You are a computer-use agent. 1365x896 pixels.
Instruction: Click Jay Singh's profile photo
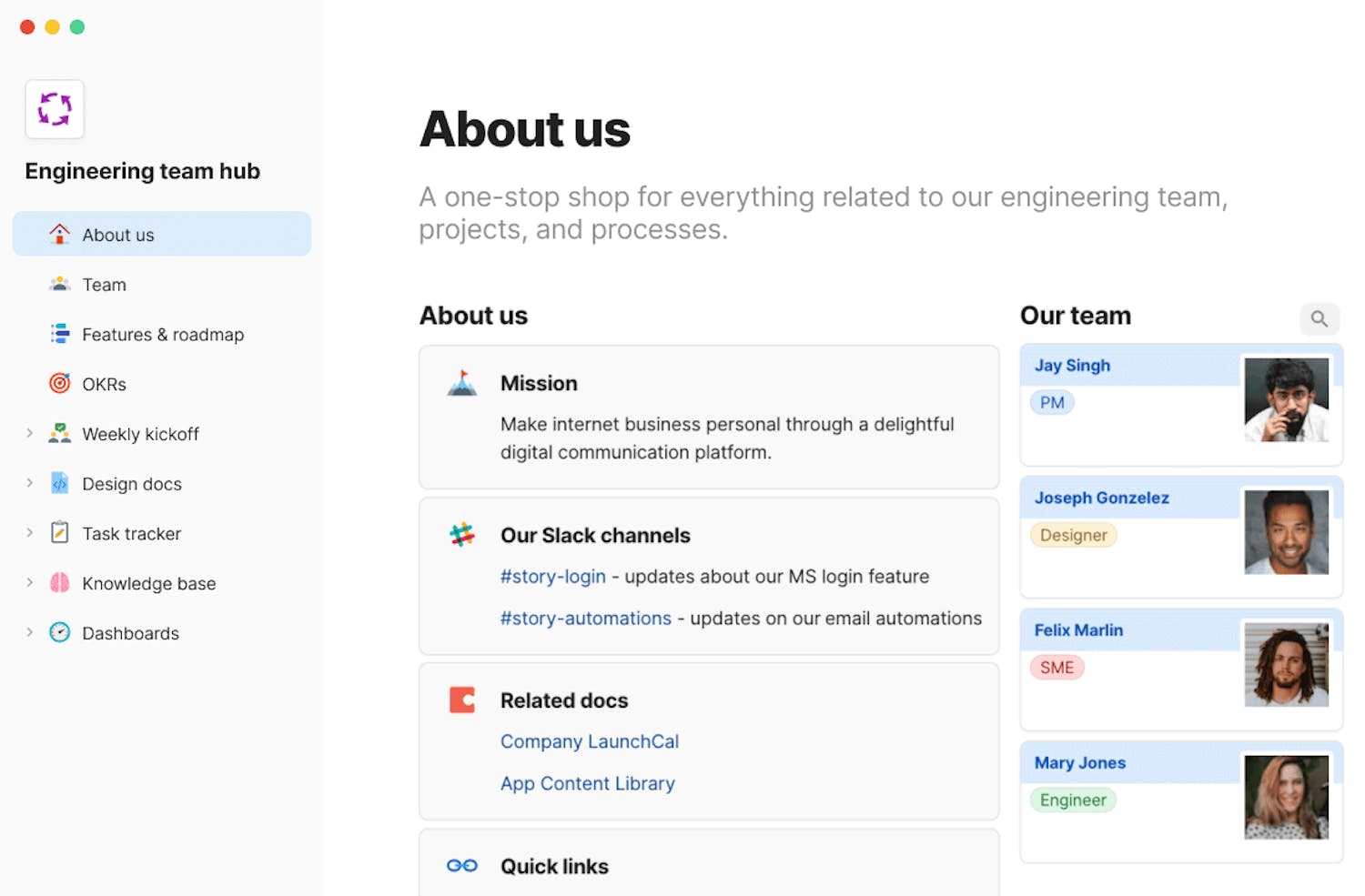click(1286, 400)
